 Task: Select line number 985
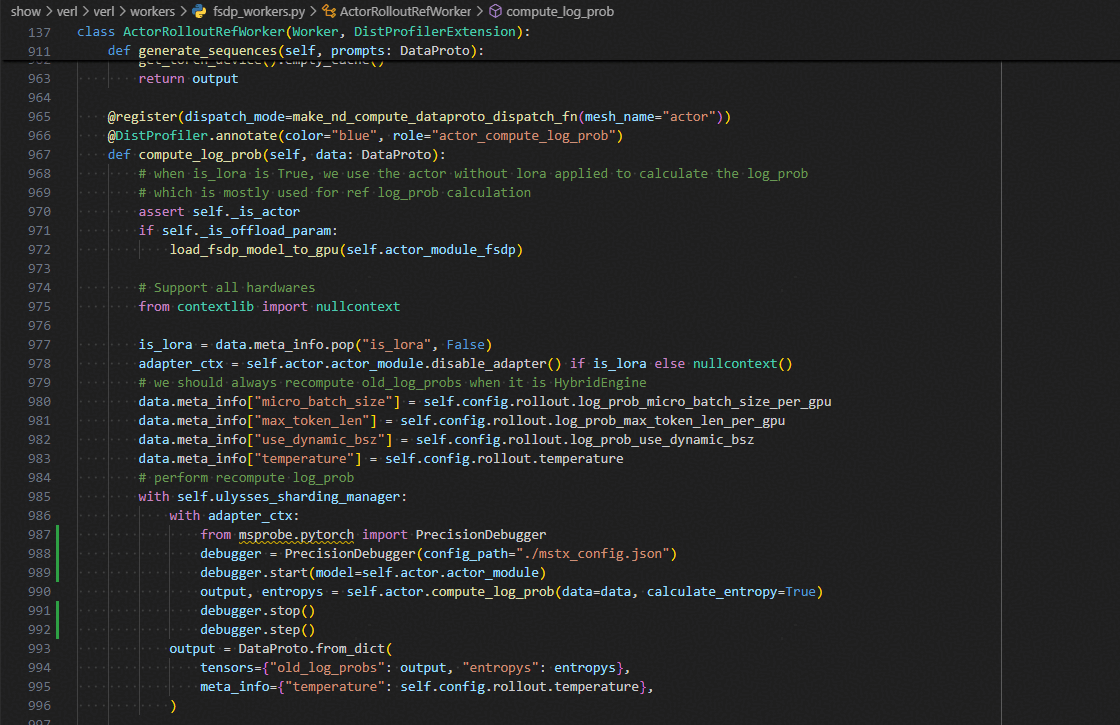[39, 496]
